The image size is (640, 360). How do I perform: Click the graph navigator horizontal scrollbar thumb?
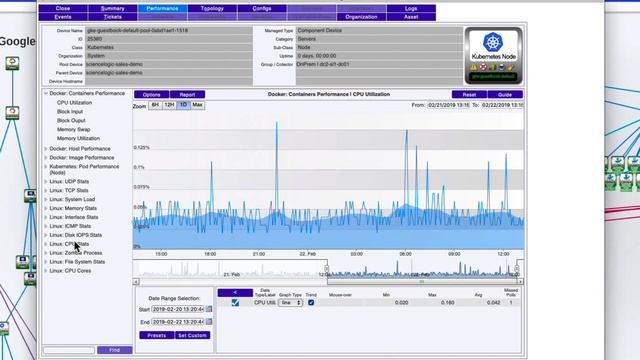tap(422, 282)
